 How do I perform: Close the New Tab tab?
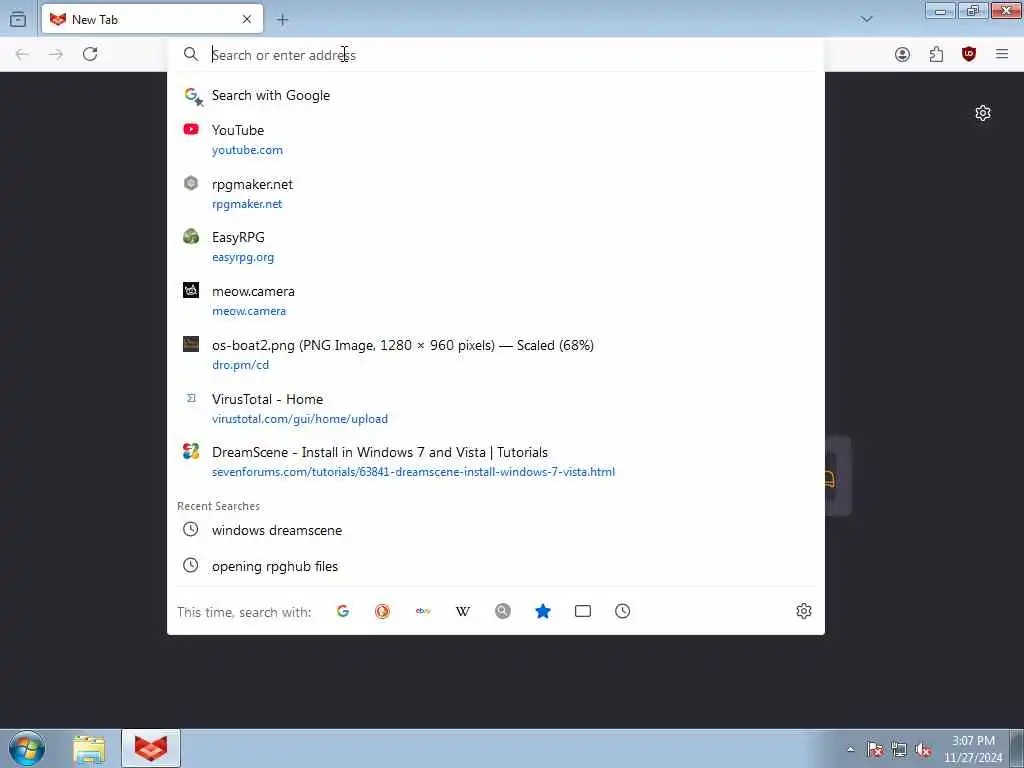click(247, 20)
